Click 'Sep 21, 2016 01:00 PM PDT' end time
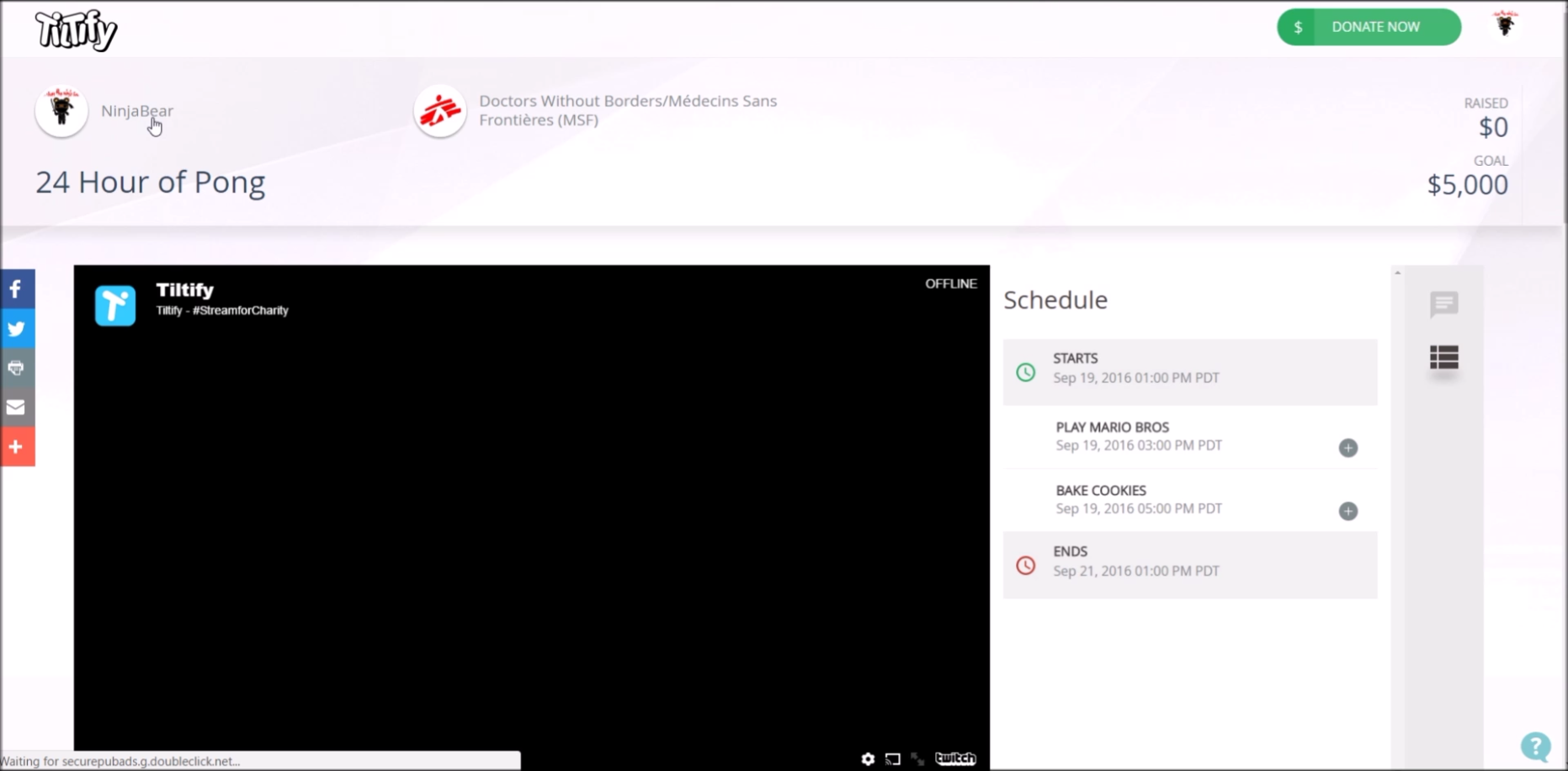The image size is (1568, 771). point(1136,571)
